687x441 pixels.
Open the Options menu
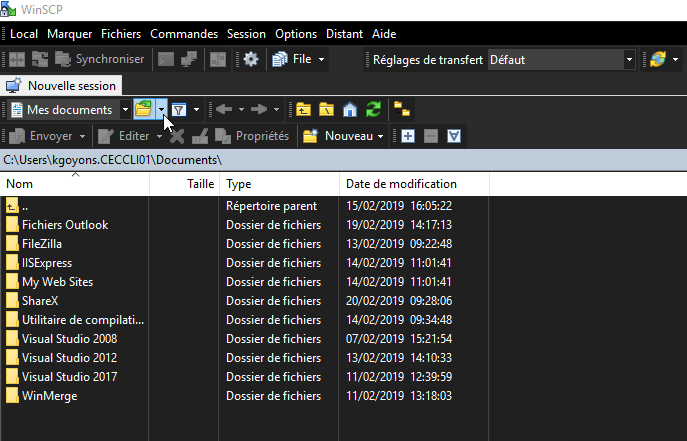pyautogui.click(x=296, y=33)
